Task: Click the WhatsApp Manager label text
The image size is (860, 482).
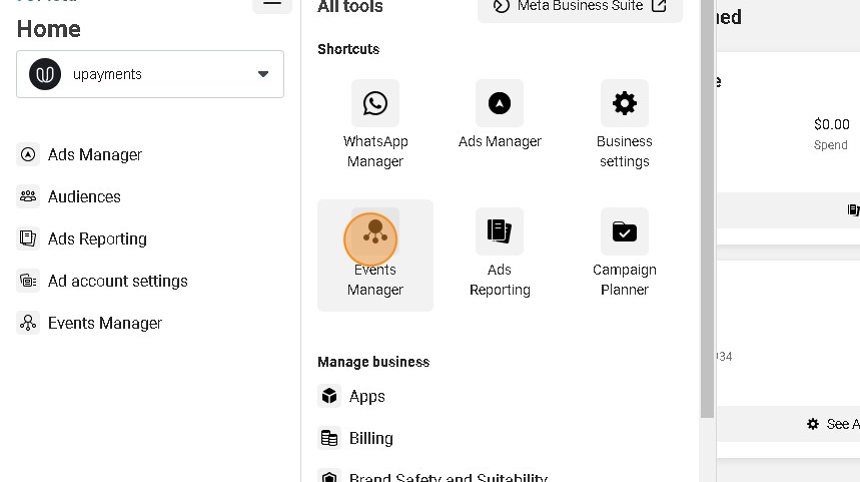Action: click(x=375, y=151)
